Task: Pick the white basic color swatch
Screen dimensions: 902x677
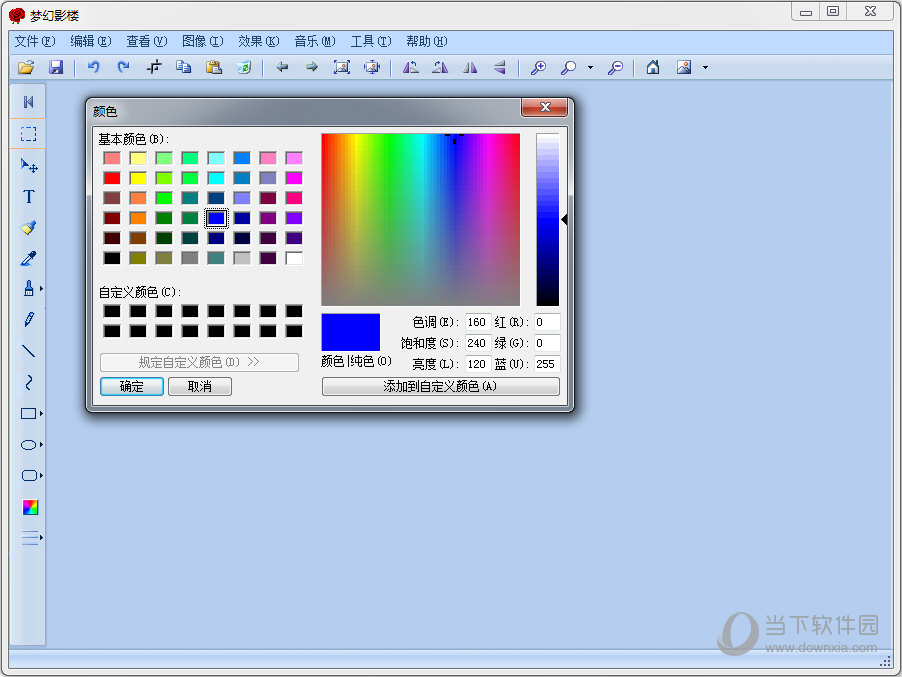Action: coord(294,258)
